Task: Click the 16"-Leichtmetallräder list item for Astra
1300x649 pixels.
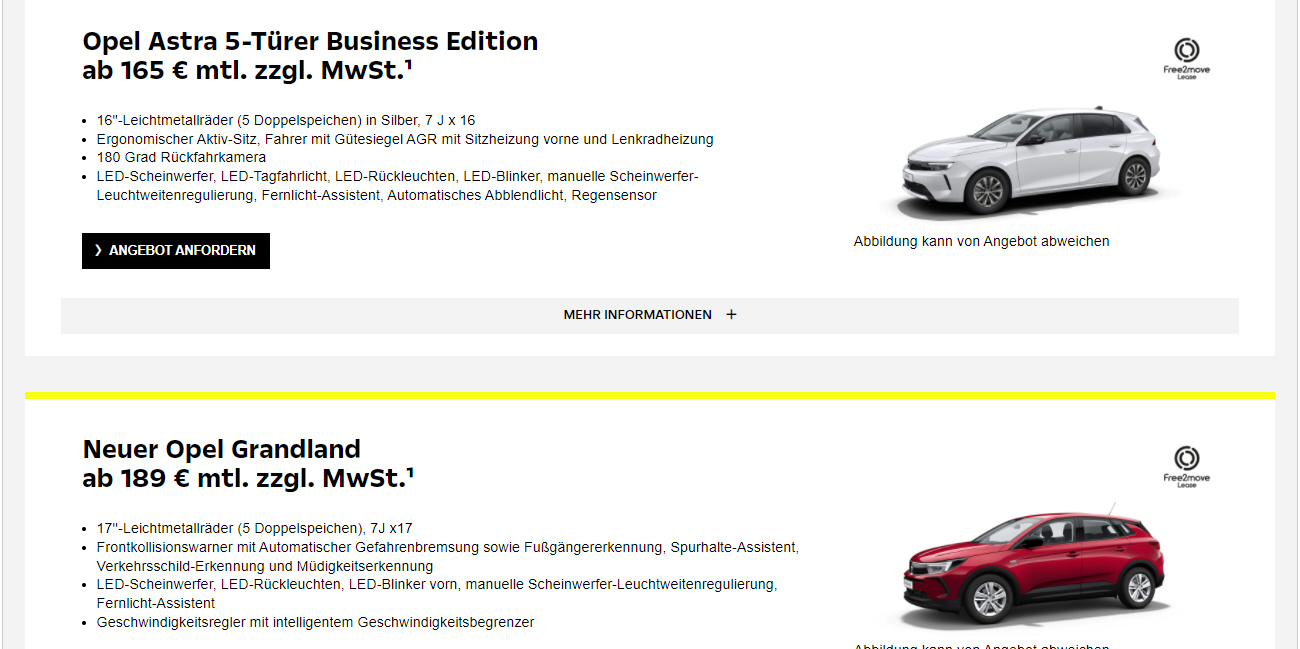Action: click(286, 120)
